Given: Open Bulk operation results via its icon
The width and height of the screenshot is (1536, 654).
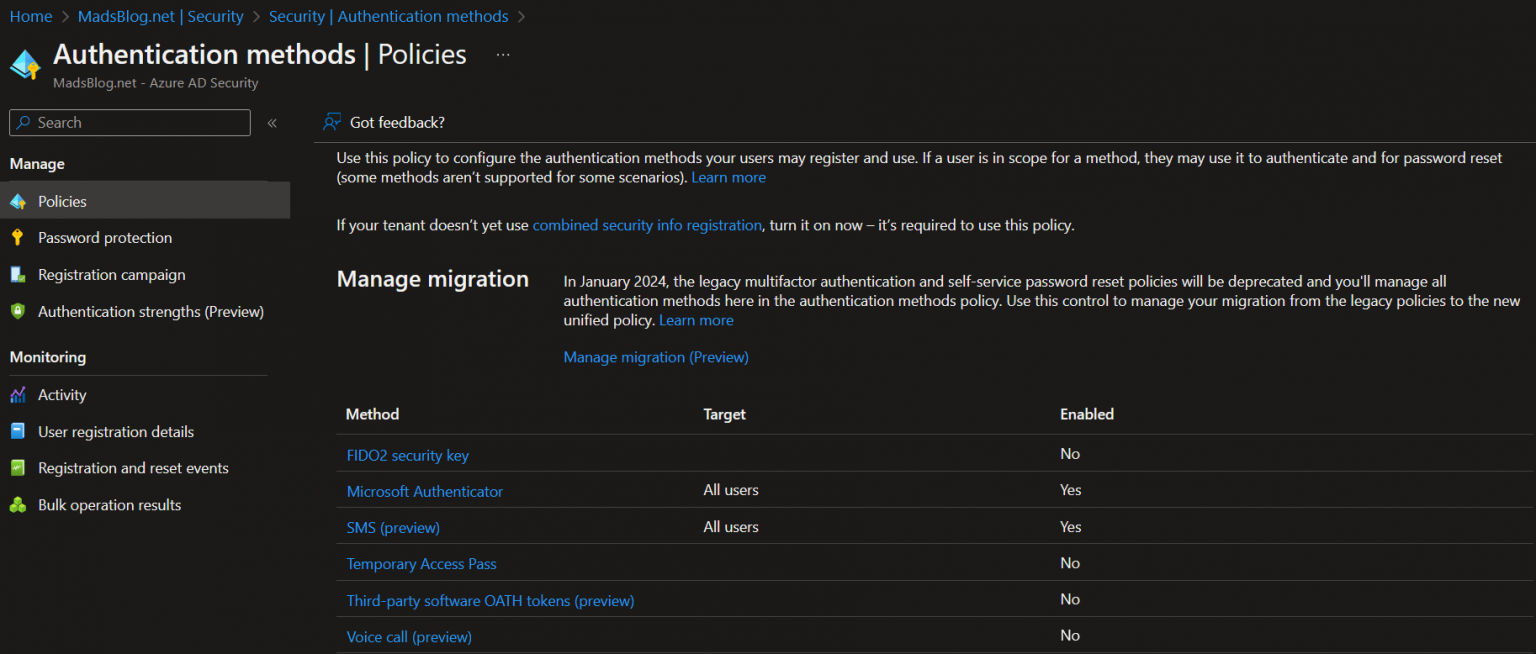Looking at the screenshot, I should pyautogui.click(x=19, y=504).
